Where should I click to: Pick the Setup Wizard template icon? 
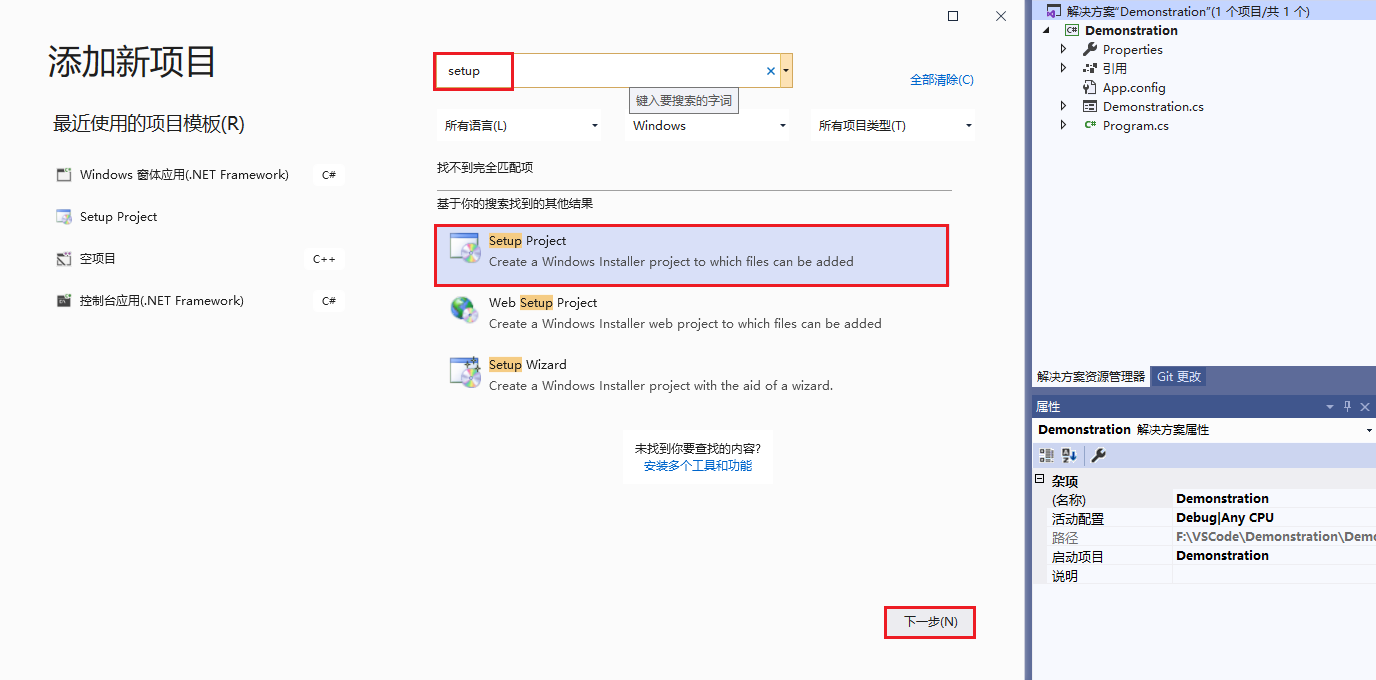465,372
